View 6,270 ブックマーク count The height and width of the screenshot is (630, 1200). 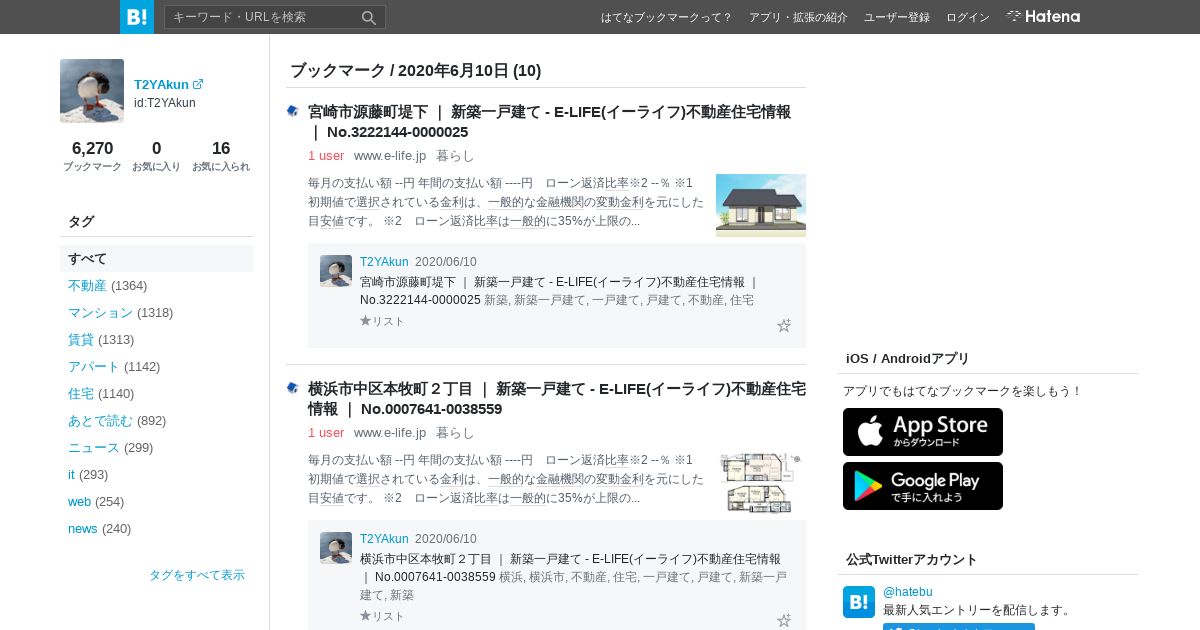(92, 156)
